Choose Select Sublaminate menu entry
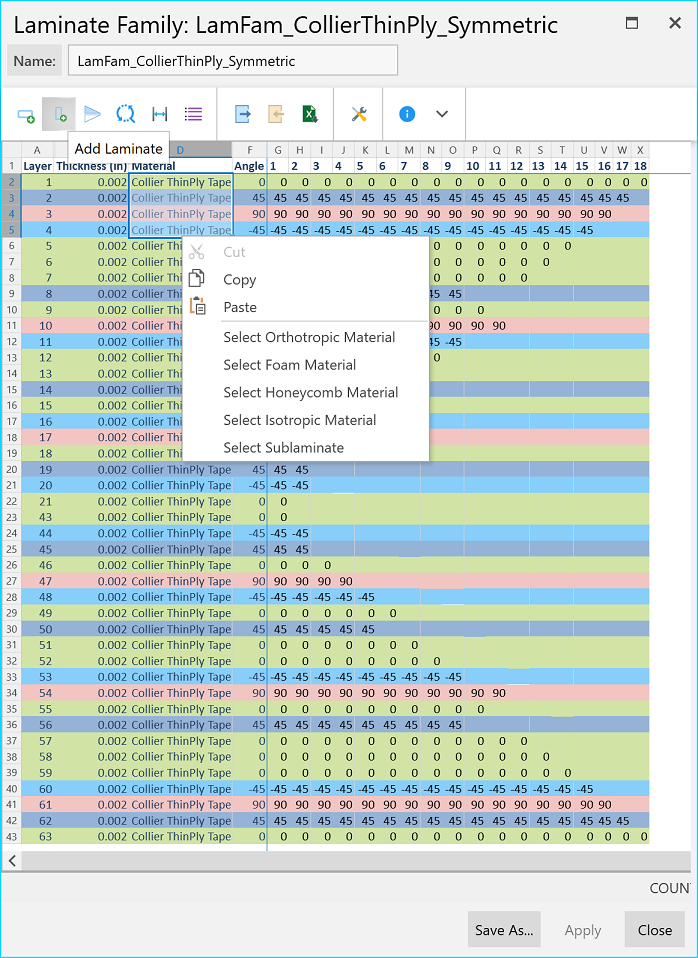This screenshot has width=698, height=958. [306, 447]
